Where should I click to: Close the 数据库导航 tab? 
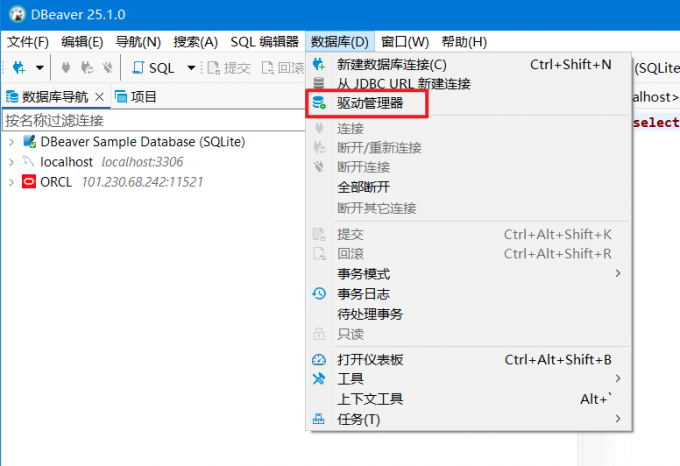coord(99,97)
